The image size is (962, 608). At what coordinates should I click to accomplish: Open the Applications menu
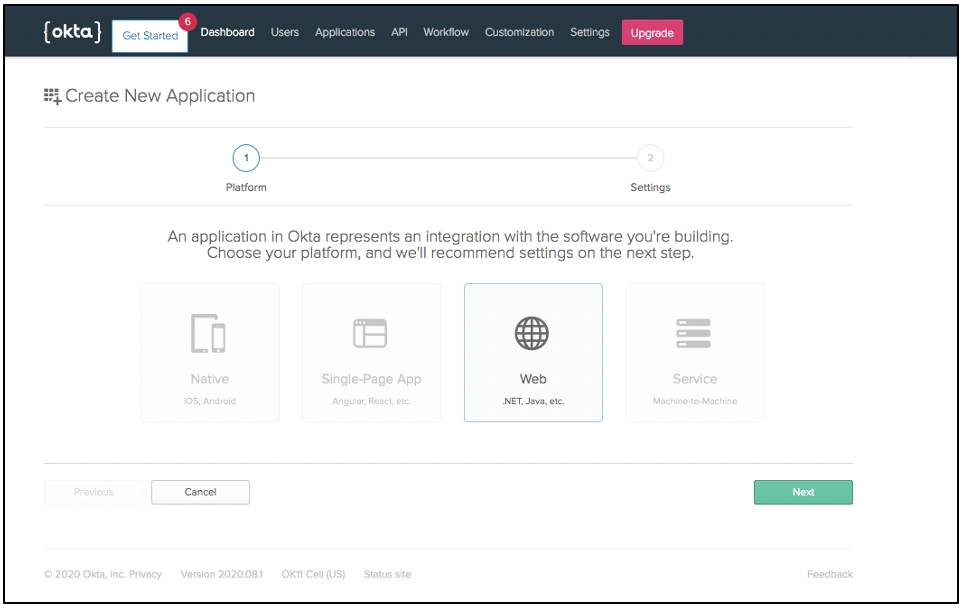coord(345,32)
